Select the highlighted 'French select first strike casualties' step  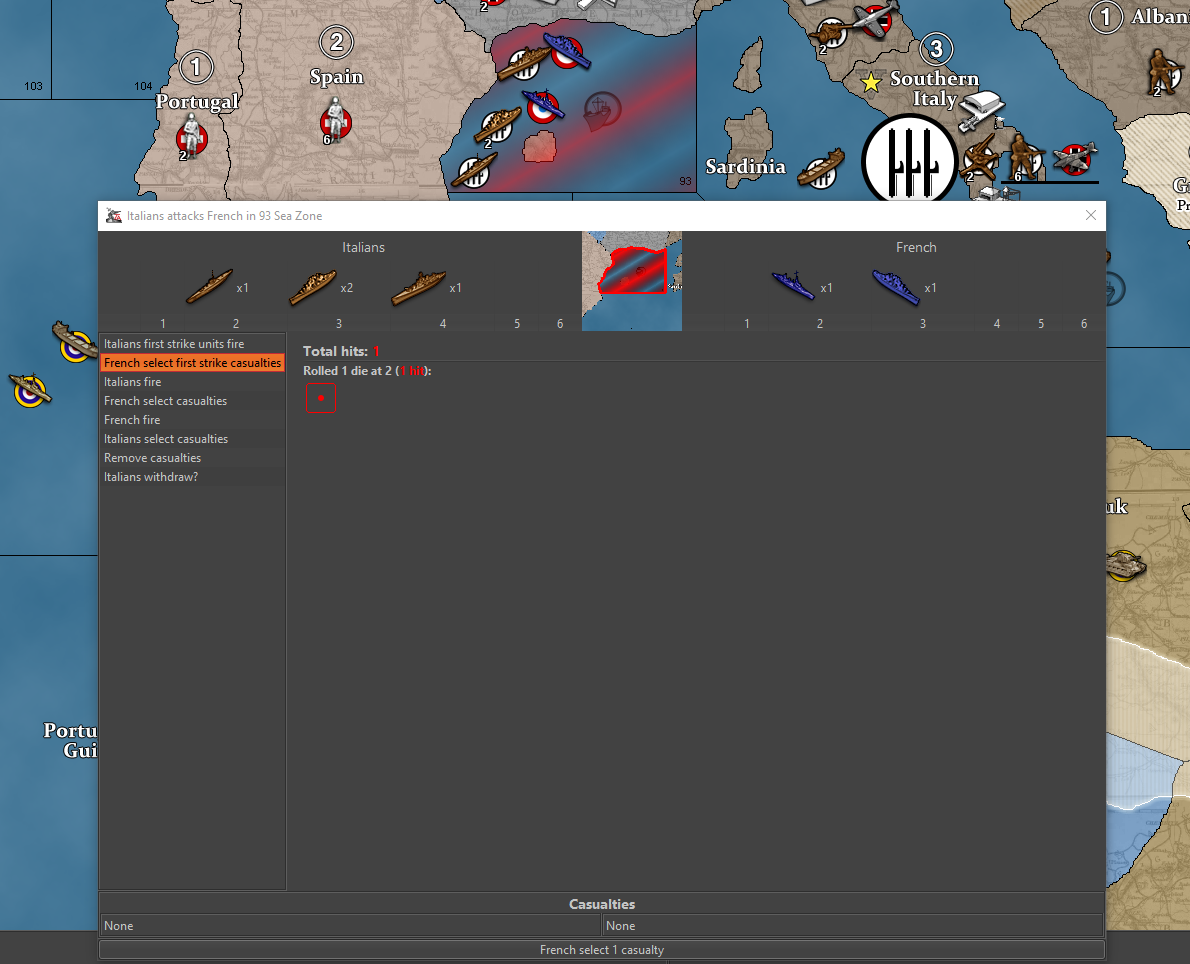coord(192,363)
